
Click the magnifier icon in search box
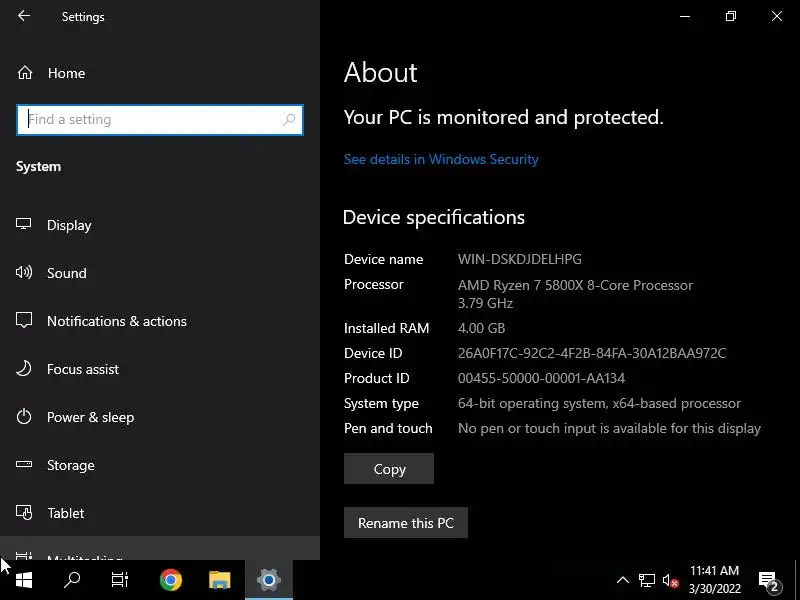[x=289, y=120]
